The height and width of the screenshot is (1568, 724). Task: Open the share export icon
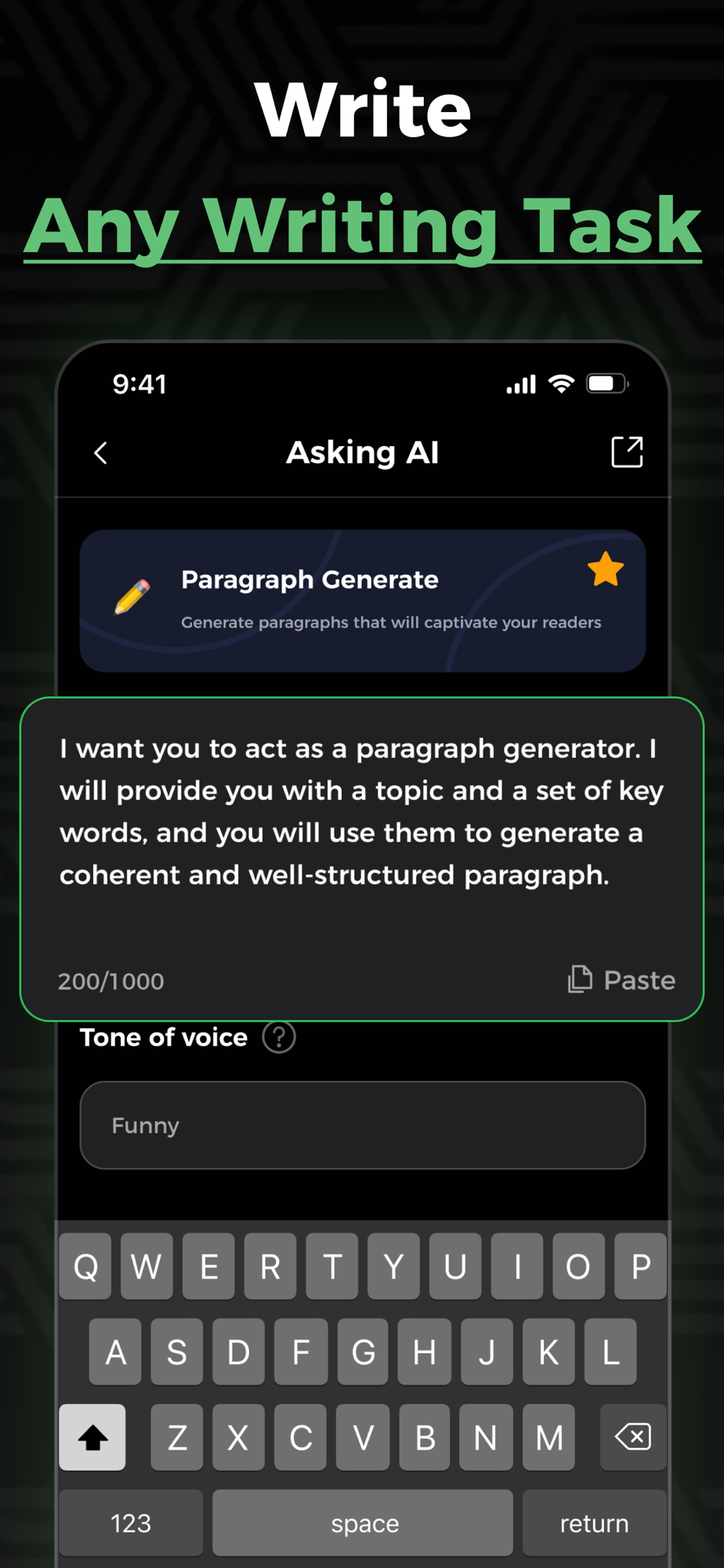[x=627, y=452]
